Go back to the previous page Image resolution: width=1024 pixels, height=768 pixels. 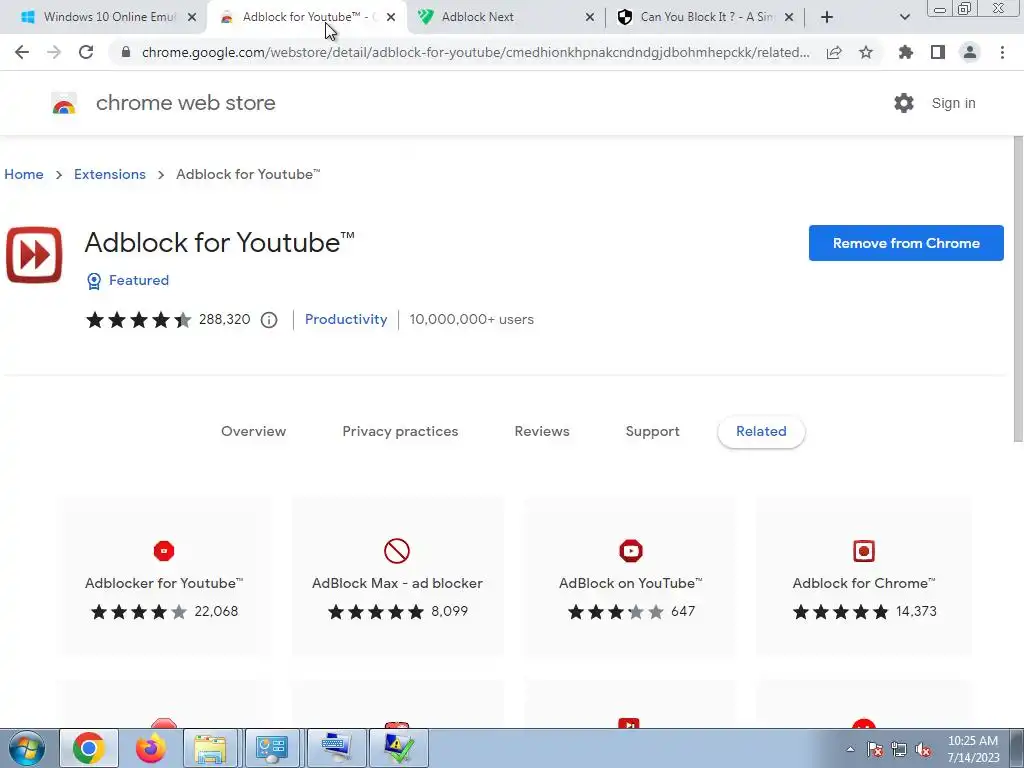pos(22,52)
